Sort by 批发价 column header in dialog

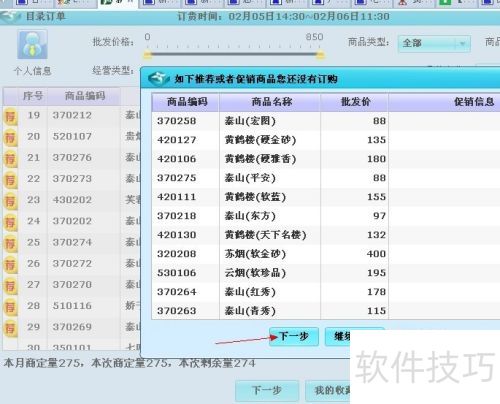point(354,102)
